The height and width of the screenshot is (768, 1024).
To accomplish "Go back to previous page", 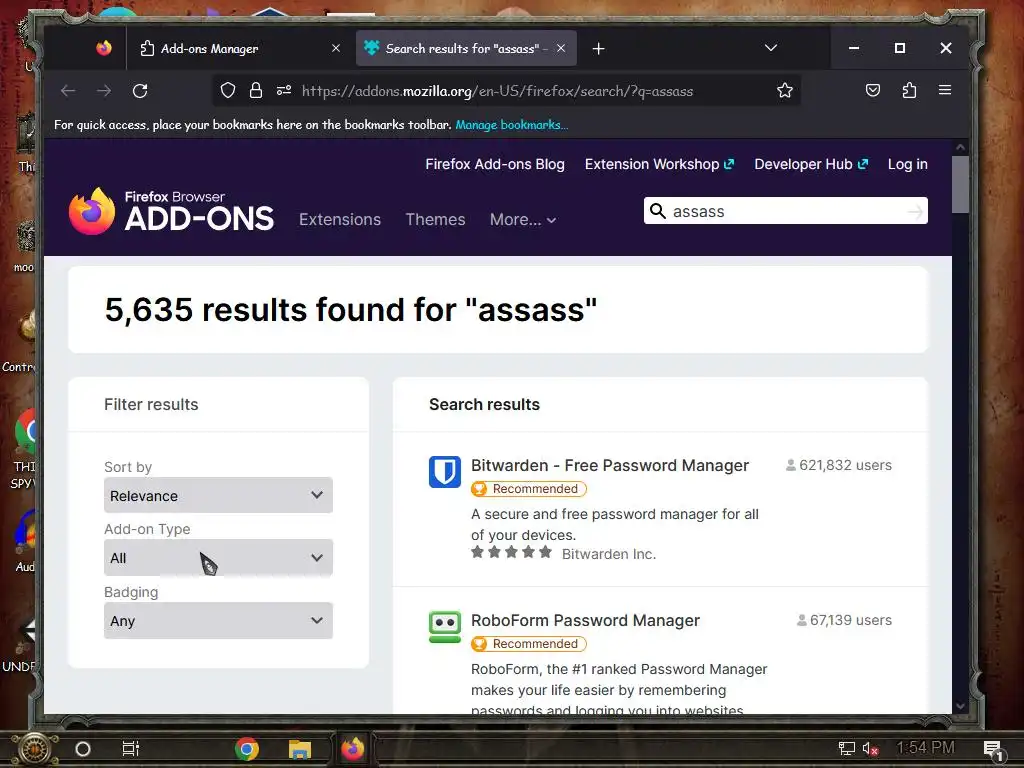I will [x=68, y=91].
